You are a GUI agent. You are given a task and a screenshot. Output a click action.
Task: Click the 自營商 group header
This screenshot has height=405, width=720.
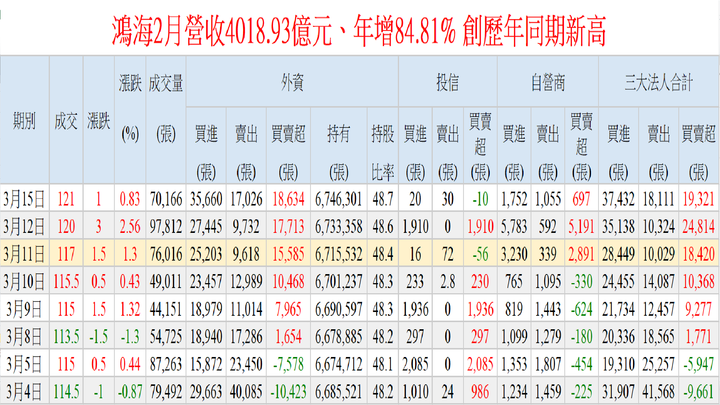[548, 83]
